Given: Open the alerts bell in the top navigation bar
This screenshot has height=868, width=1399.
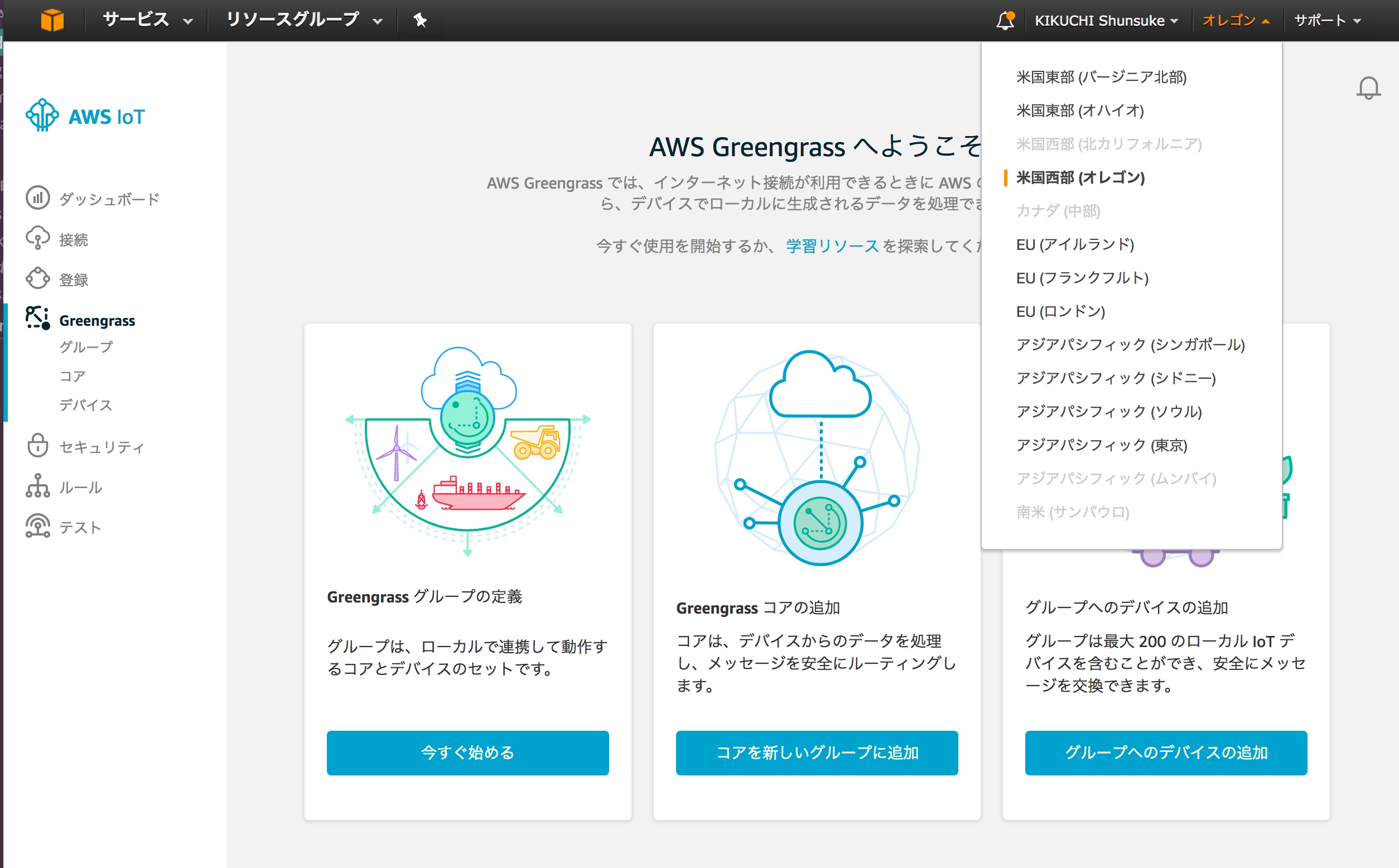Looking at the screenshot, I should pyautogui.click(x=1005, y=20).
